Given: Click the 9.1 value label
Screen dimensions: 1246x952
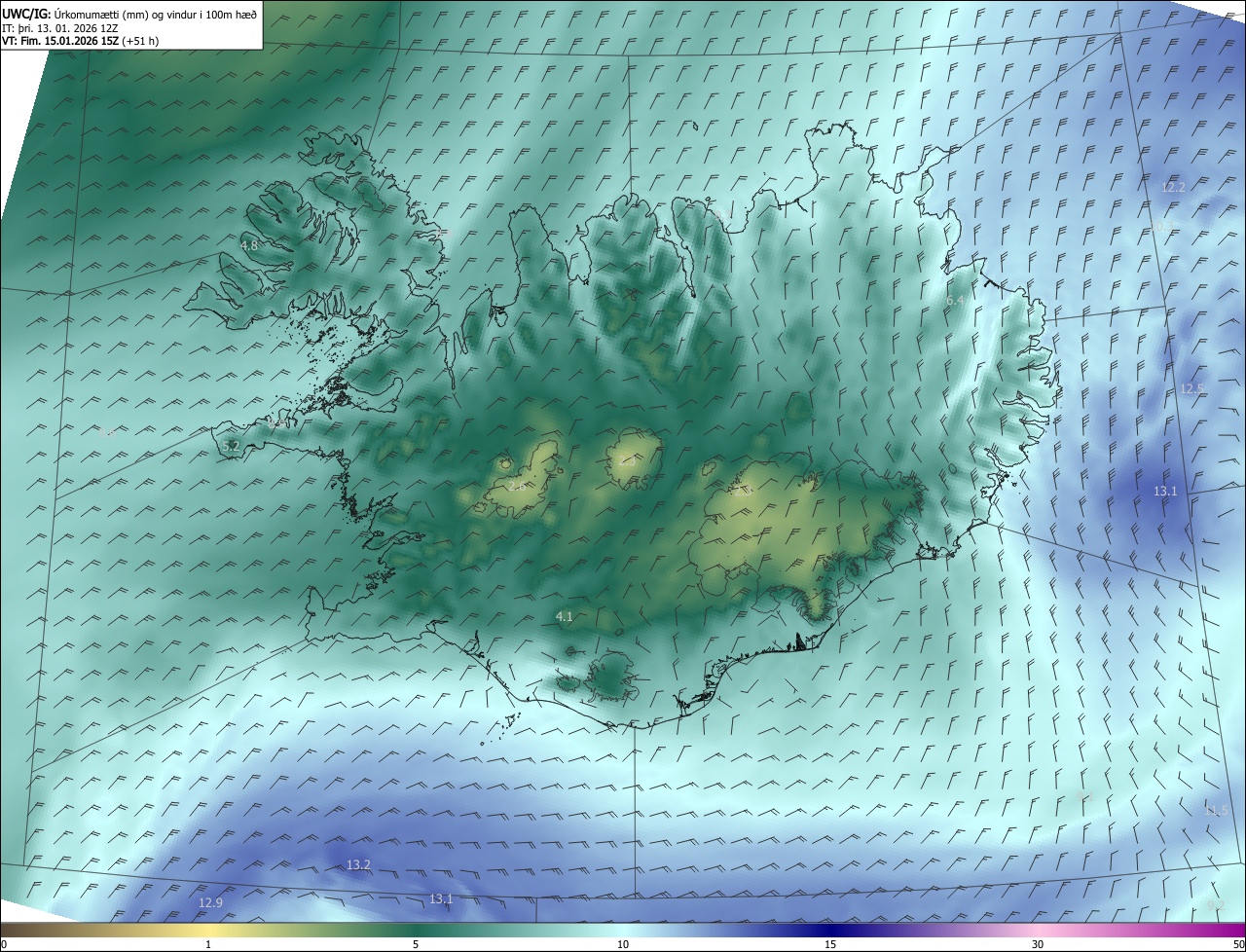Looking at the screenshot, I should click(x=1086, y=797).
